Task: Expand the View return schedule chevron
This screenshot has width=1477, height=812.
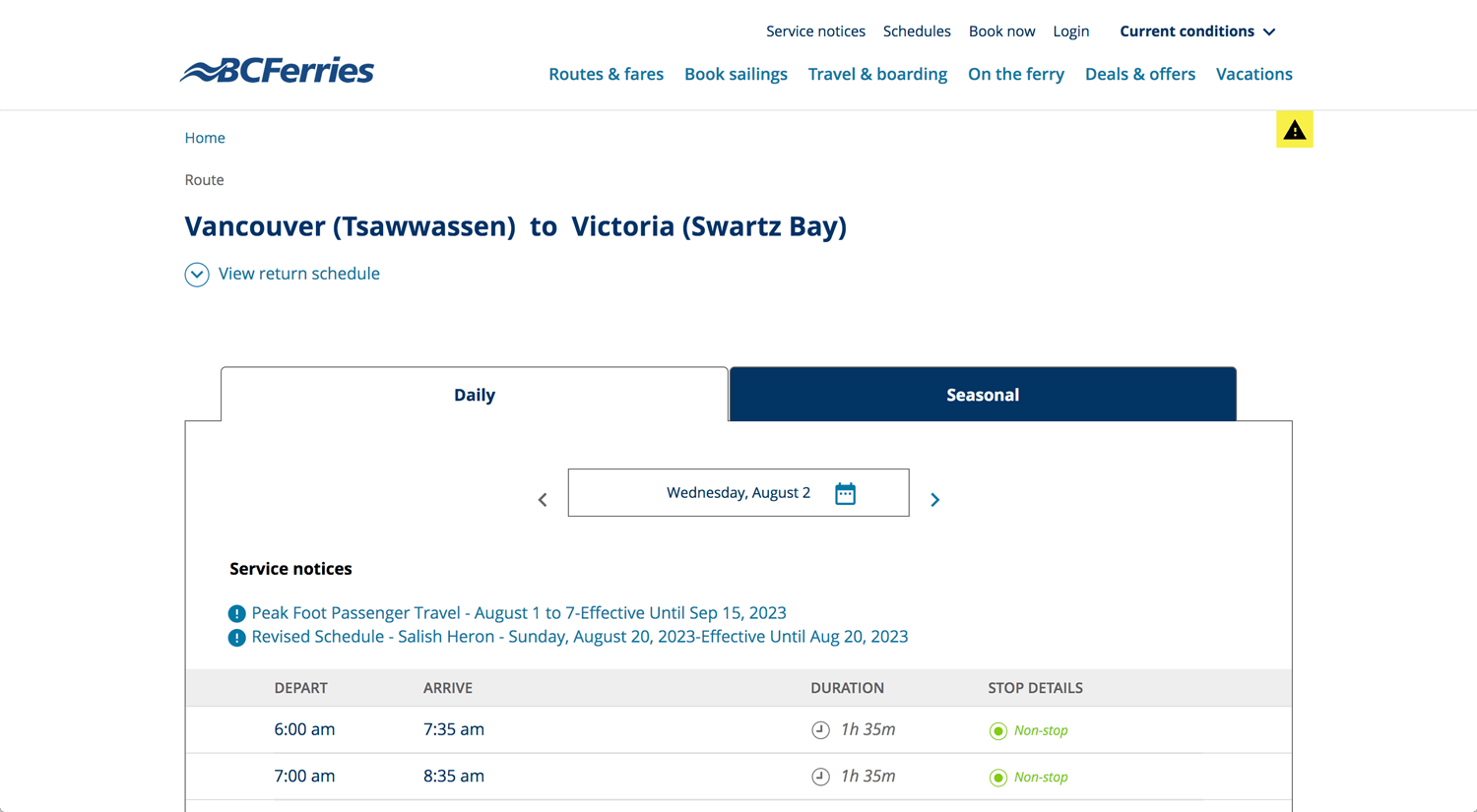Action: click(x=197, y=275)
